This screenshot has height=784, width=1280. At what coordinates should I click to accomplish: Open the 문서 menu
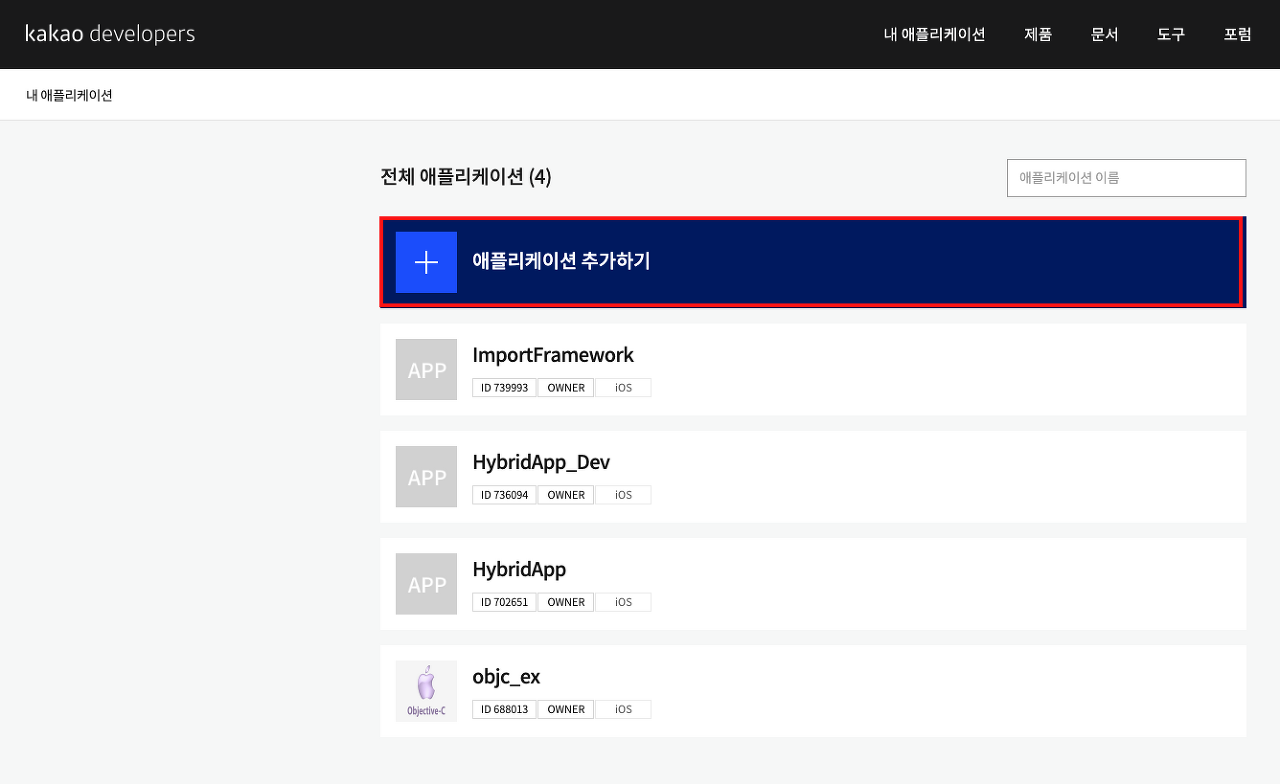point(1104,34)
